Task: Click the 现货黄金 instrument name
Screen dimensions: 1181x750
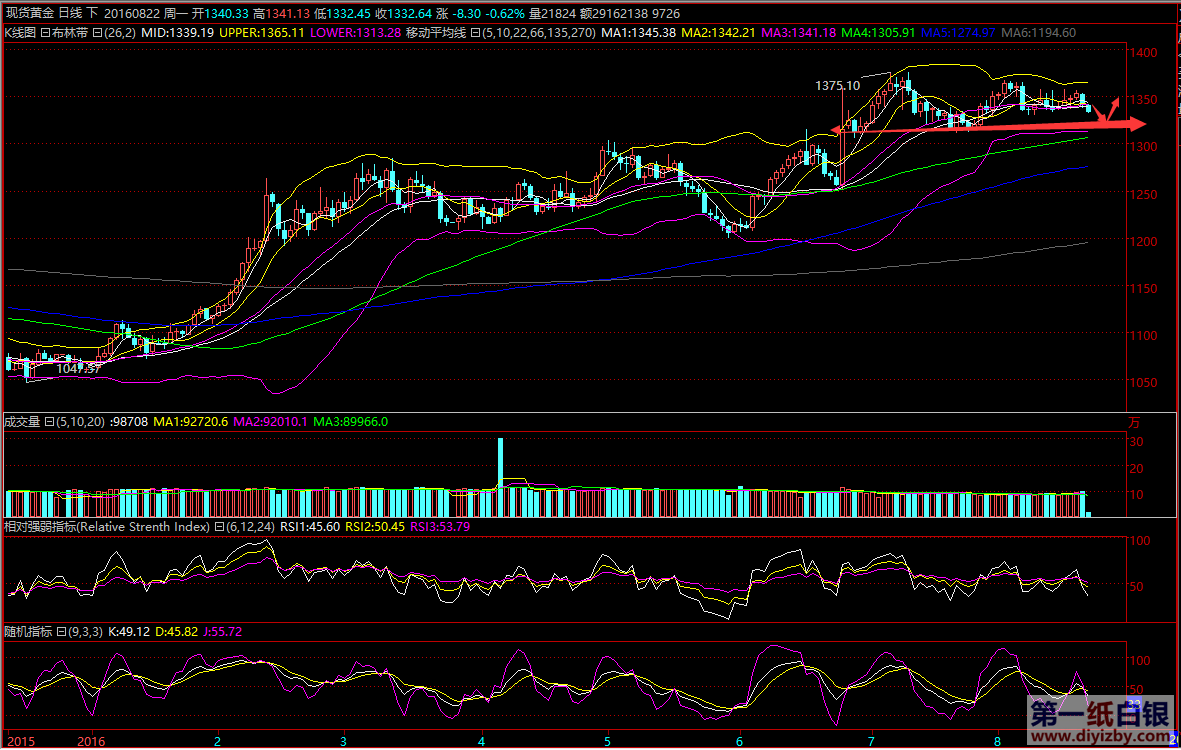Action: click(29, 13)
